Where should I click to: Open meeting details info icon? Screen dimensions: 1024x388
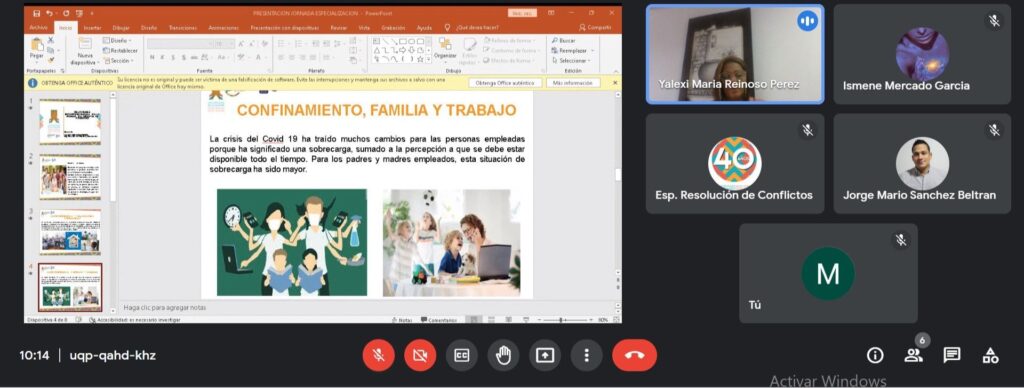(x=874, y=355)
